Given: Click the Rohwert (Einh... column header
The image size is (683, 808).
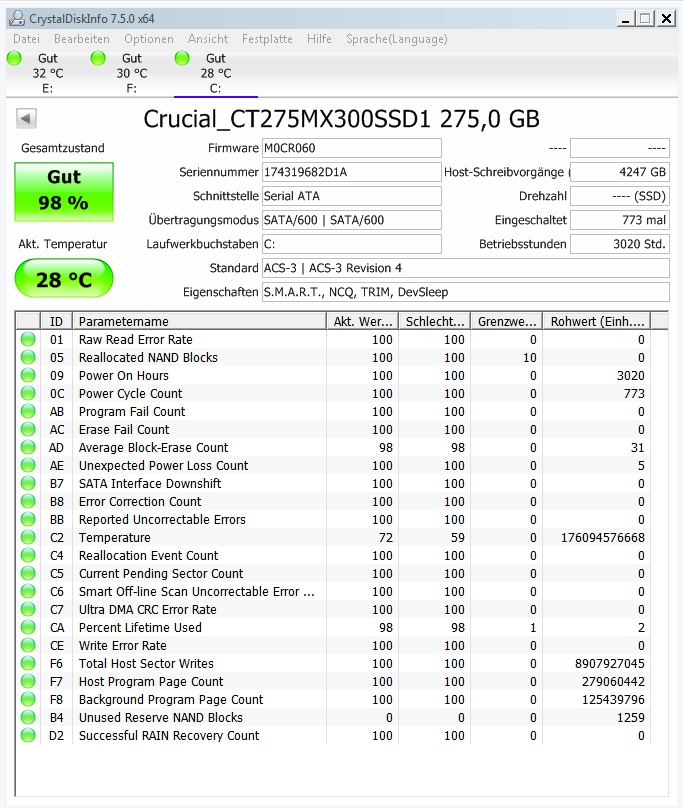Looking at the screenshot, I should point(597,321).
